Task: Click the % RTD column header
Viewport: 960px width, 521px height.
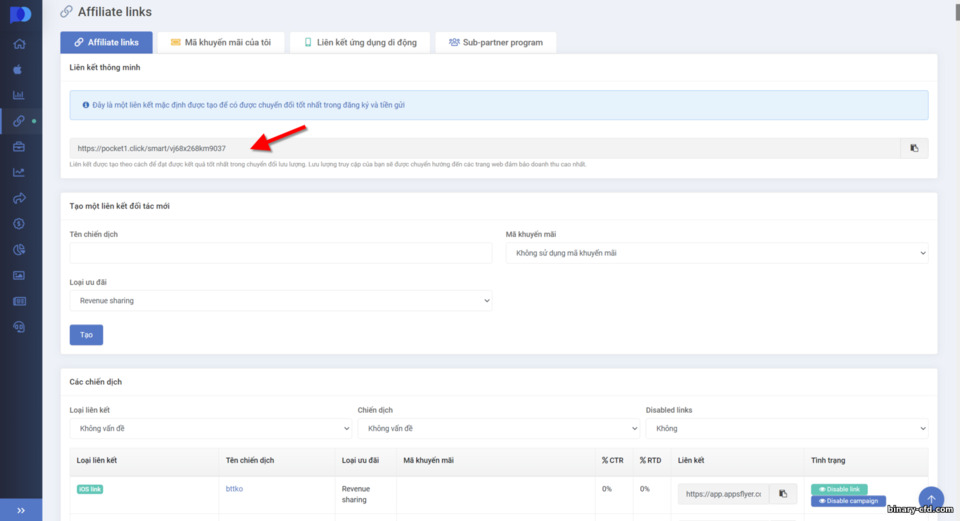Action: pos(650,460)
